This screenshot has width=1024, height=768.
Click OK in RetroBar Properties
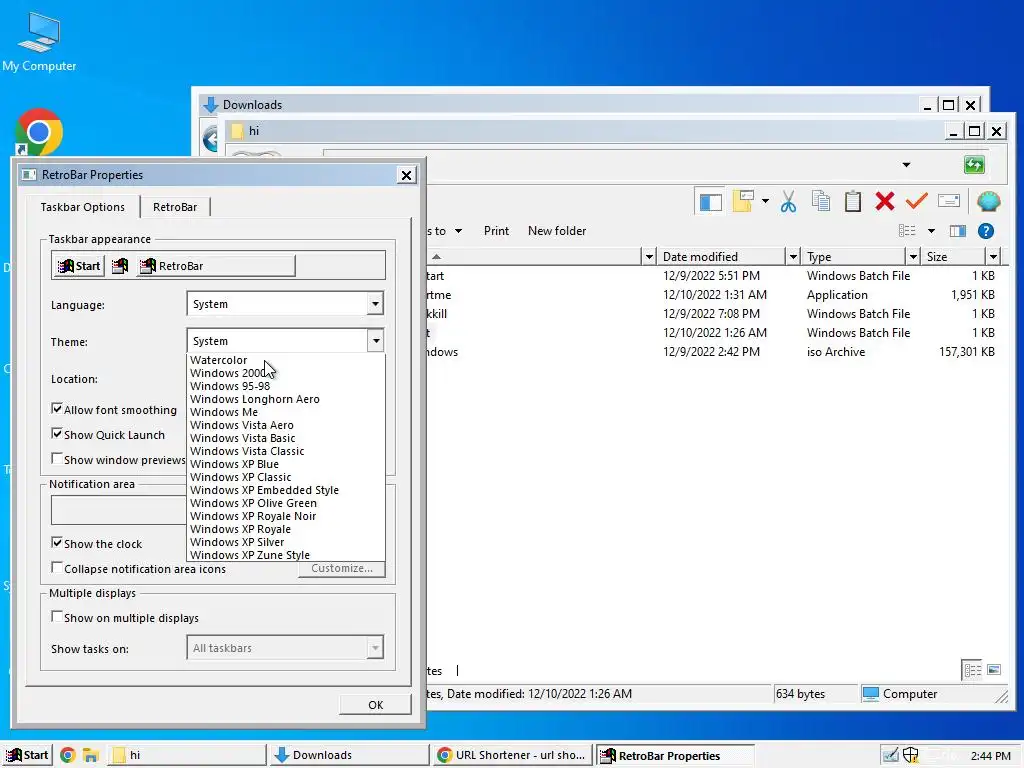pyautogui.click(x=376, y=705)
